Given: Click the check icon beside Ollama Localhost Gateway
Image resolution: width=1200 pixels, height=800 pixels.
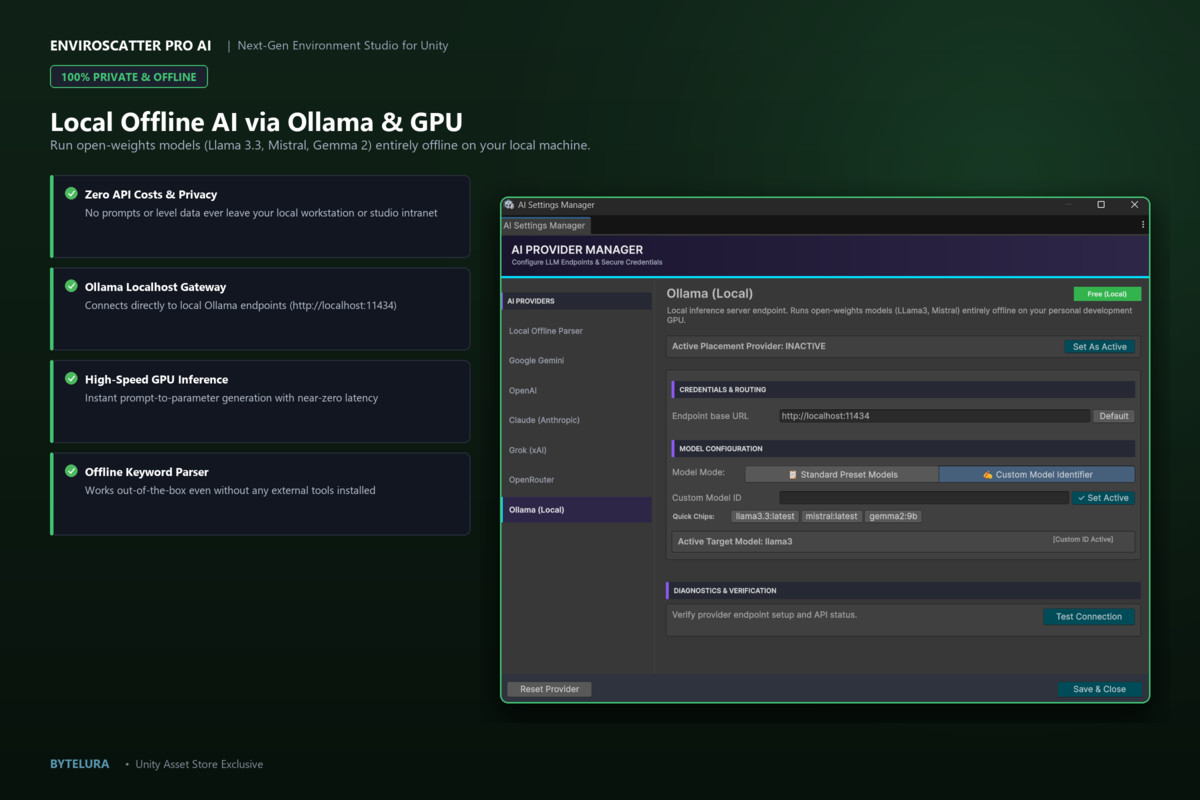Looking at the screenshot, I should 71,286.
